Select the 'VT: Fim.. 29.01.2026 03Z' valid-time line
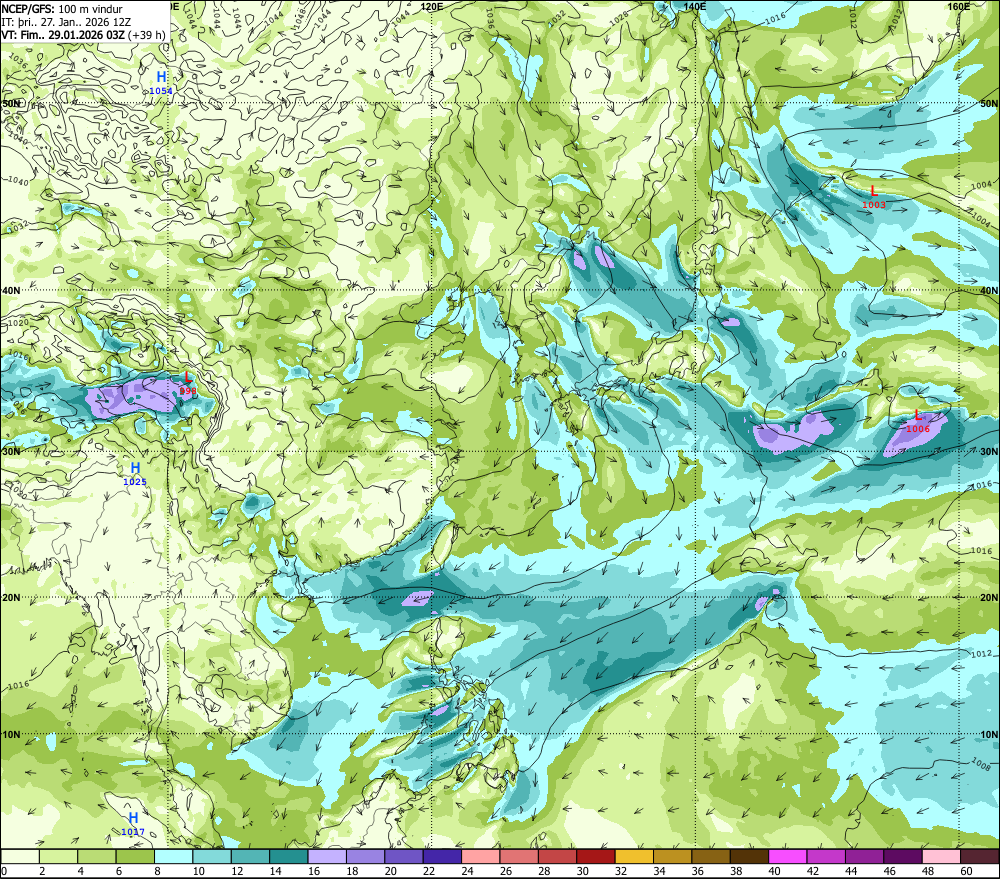Viewport: 1000px width, 879px height. tap(62, 34)
